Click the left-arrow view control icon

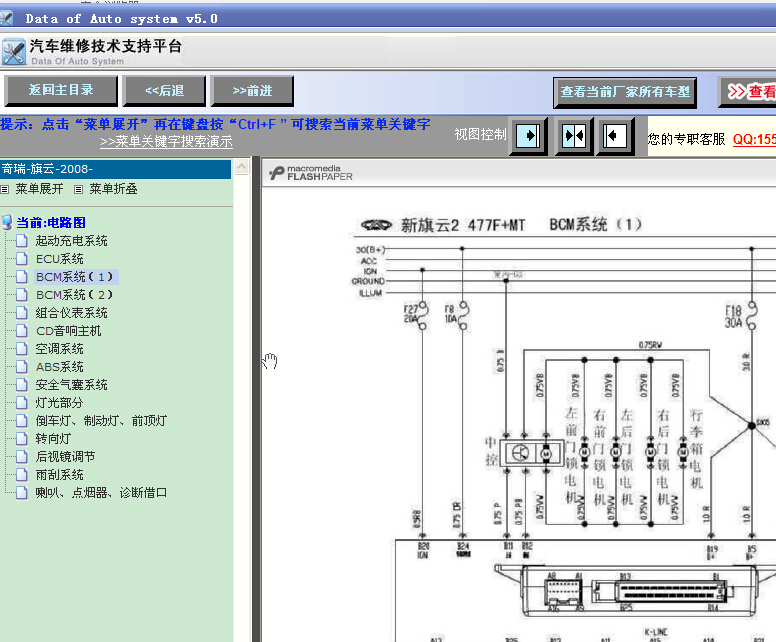tap(615, 136)
